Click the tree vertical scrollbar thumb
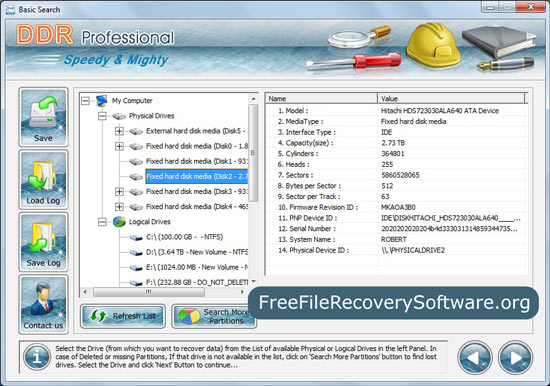The image size is (550, 386). (253, 153)
